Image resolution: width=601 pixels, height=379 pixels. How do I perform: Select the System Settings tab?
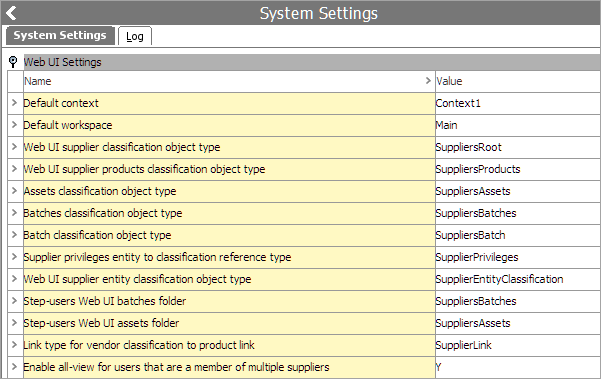coord(60,35)
